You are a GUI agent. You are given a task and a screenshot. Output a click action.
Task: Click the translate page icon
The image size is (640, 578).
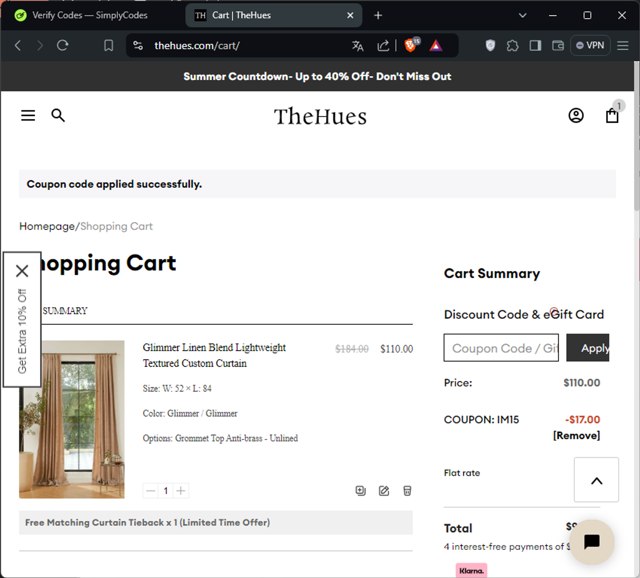(358, 46)
